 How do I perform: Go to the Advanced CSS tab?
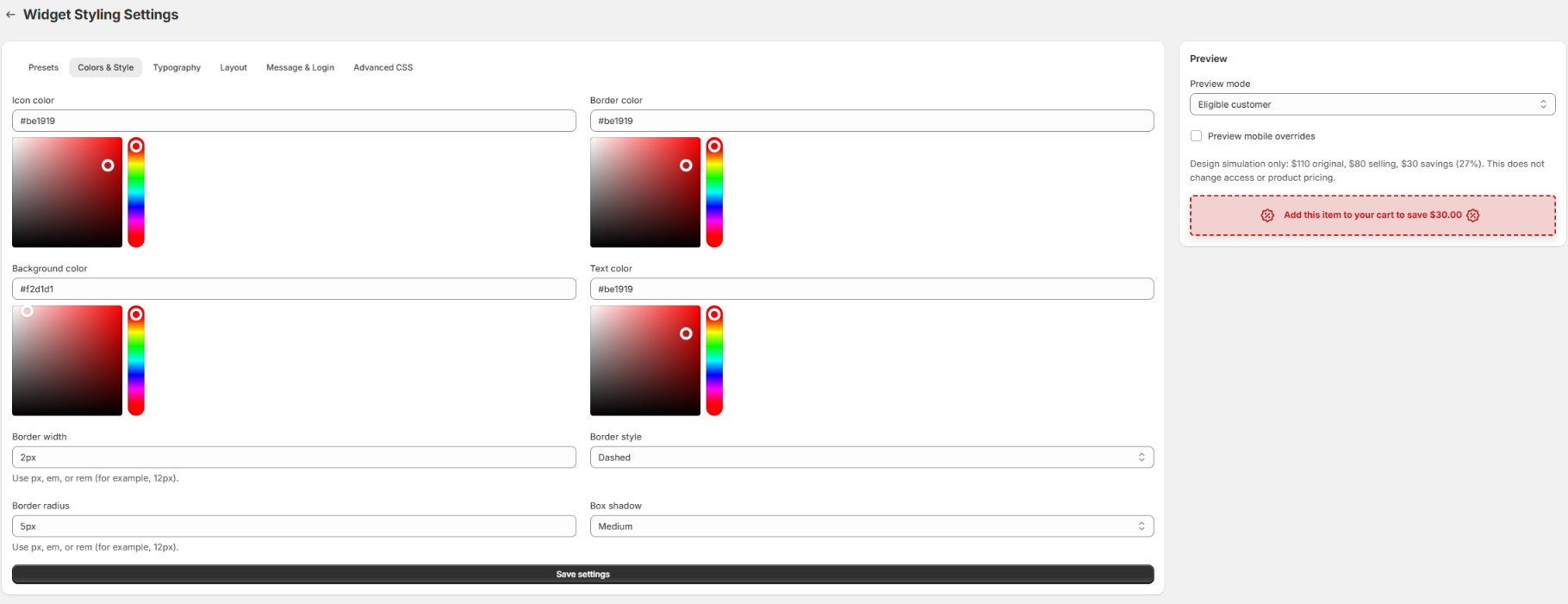[x=383, y=67]
